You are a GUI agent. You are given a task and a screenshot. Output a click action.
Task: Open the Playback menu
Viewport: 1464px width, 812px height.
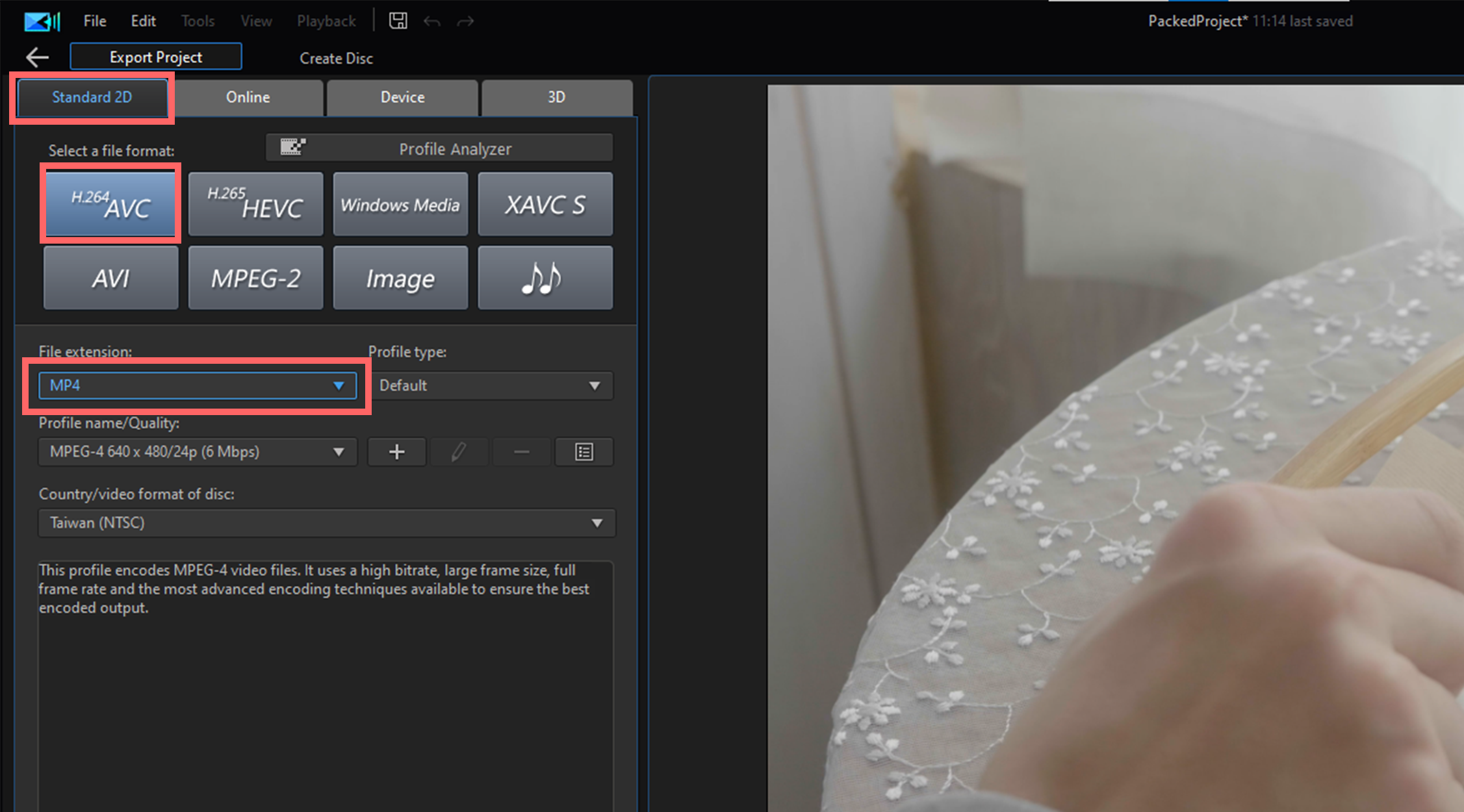tap(326, 21)
